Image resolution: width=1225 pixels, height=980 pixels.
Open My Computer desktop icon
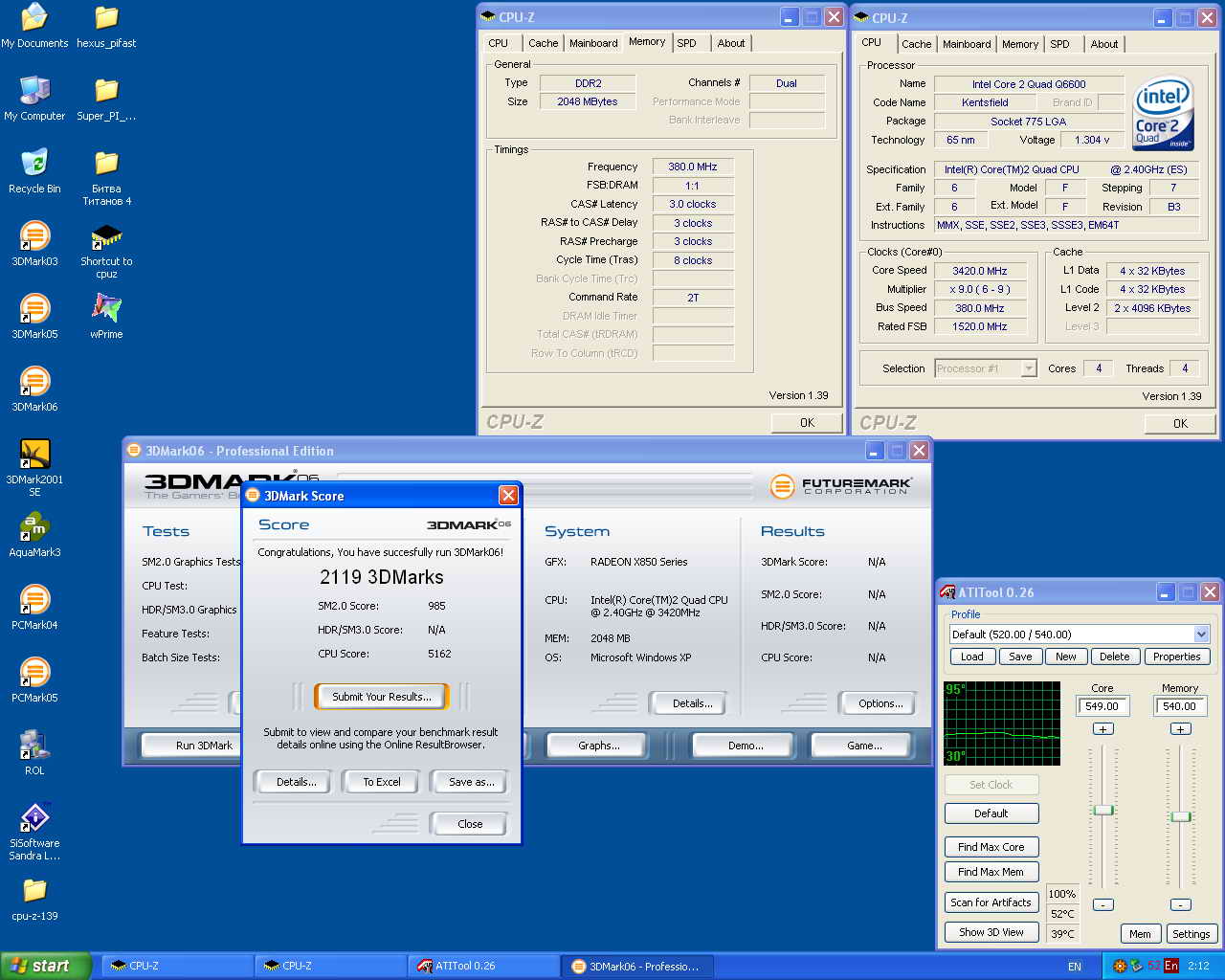click(x=34, y=98)
